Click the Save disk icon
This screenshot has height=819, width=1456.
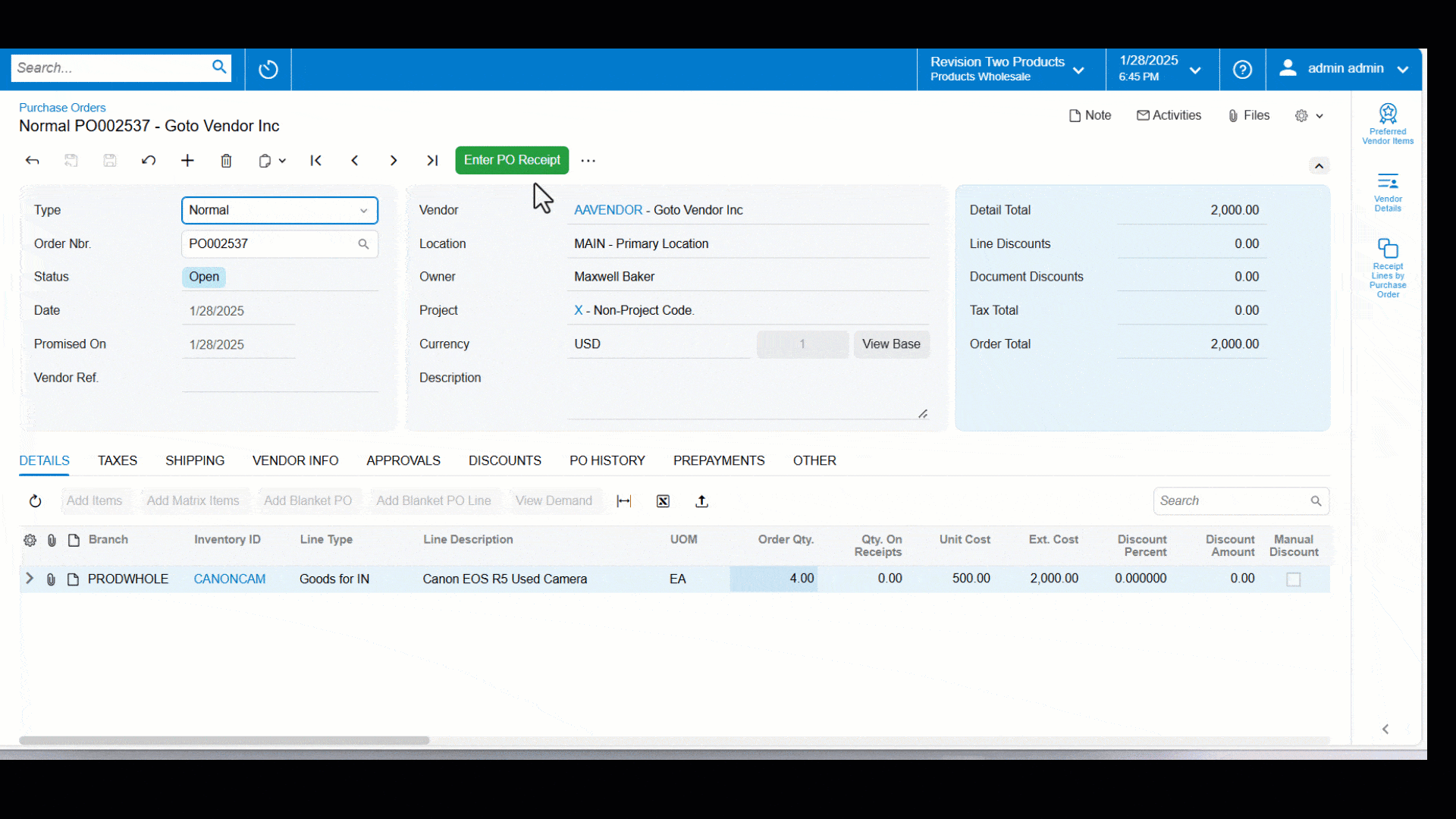[x=110, y=161]
